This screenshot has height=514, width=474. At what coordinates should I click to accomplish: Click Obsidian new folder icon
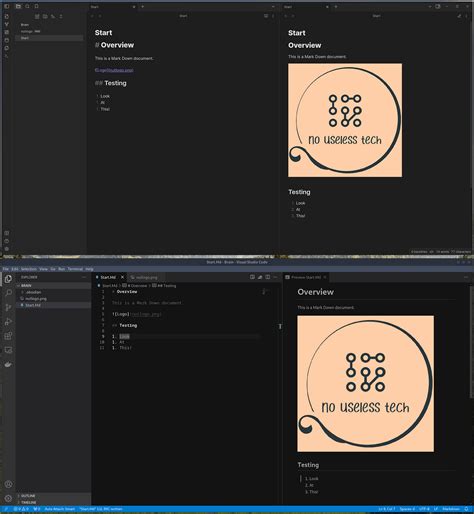point(45,16)
